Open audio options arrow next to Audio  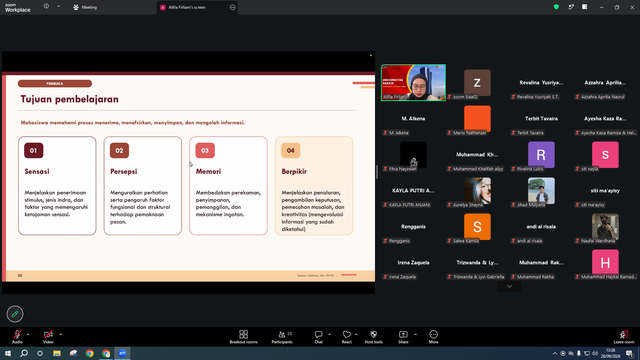28,334
